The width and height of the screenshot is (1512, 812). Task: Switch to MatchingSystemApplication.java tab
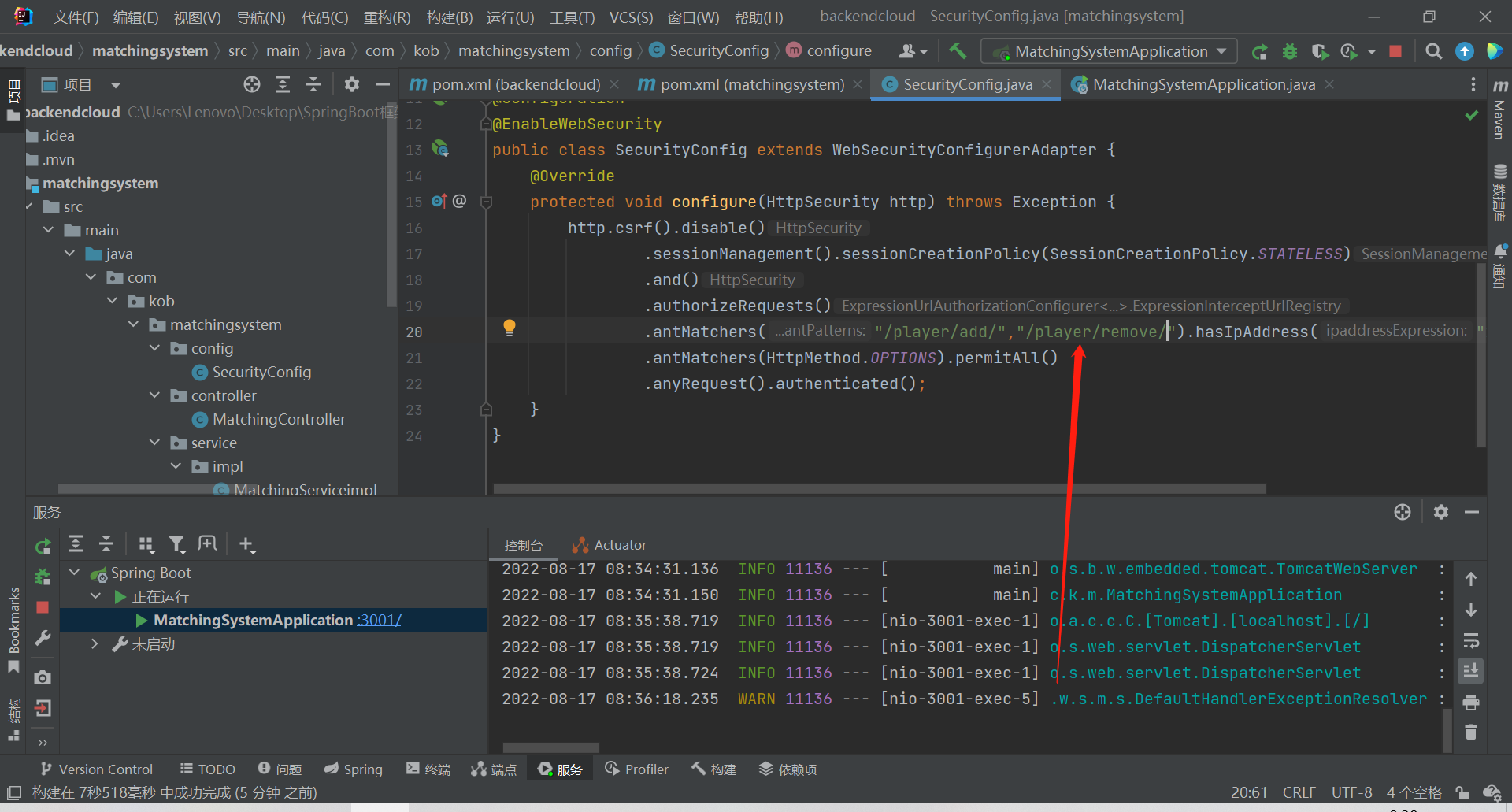[x=1203, y=84]
